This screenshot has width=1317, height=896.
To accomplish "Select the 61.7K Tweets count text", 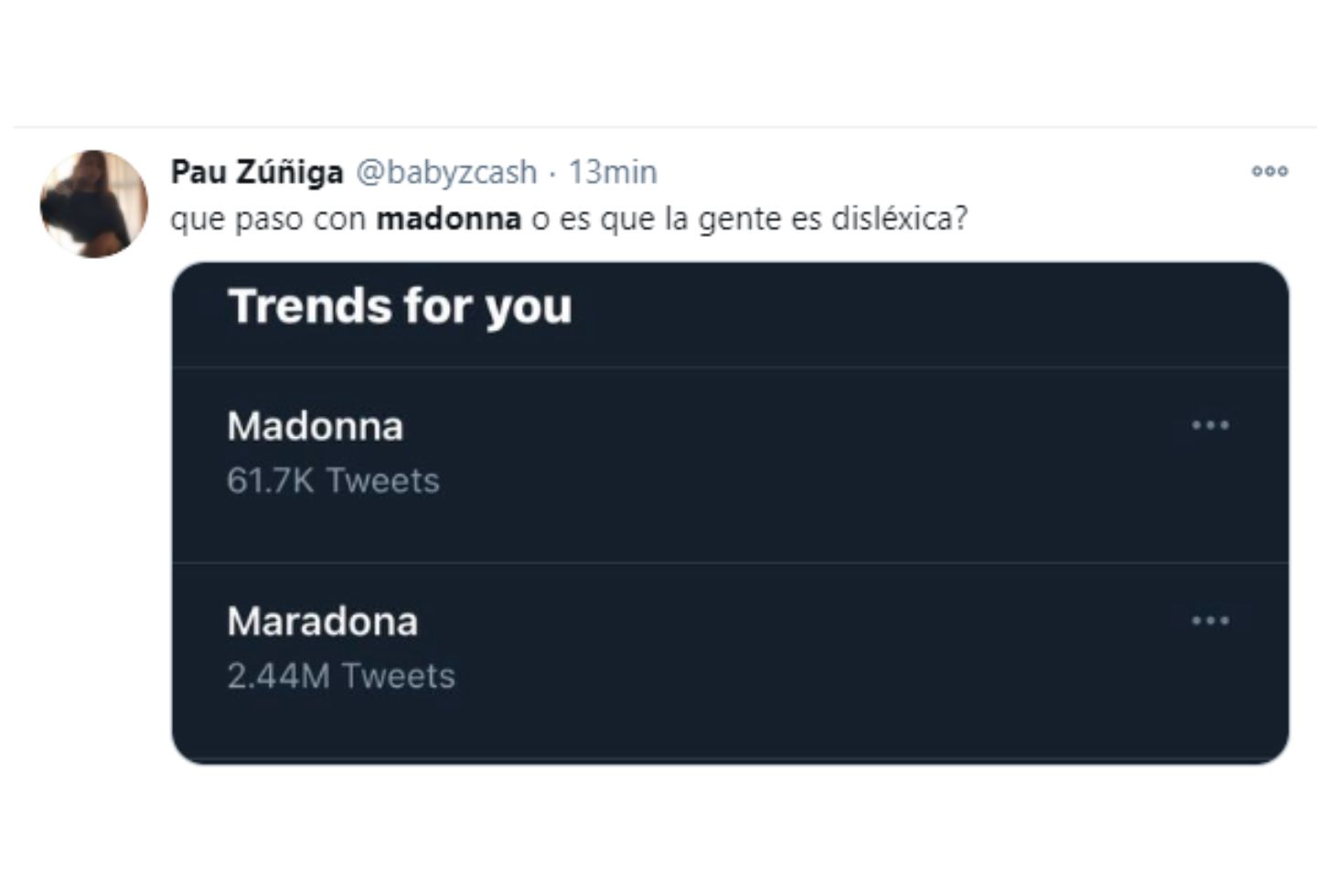I will 333,477.
